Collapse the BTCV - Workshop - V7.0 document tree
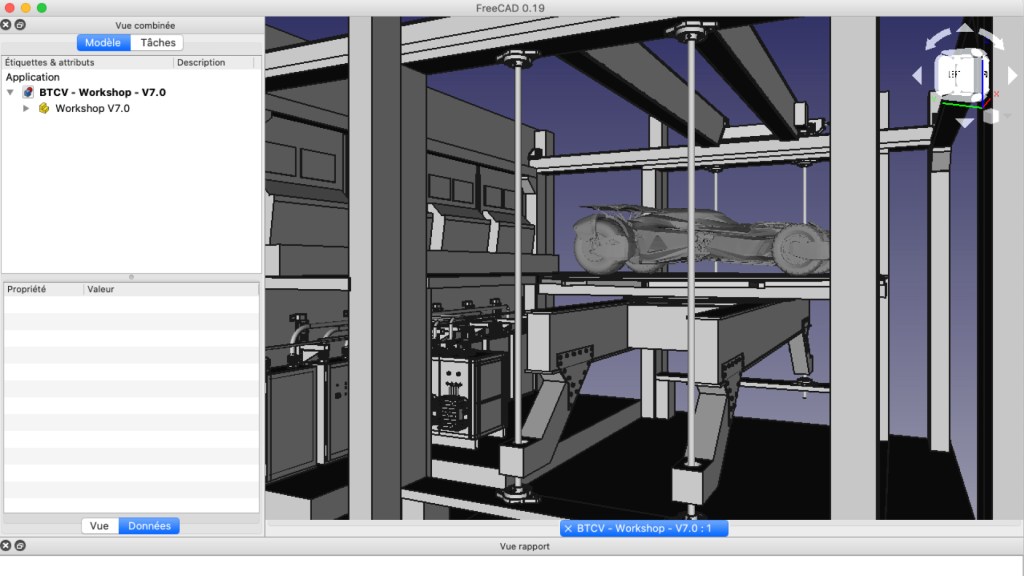 tap(10, 92)
